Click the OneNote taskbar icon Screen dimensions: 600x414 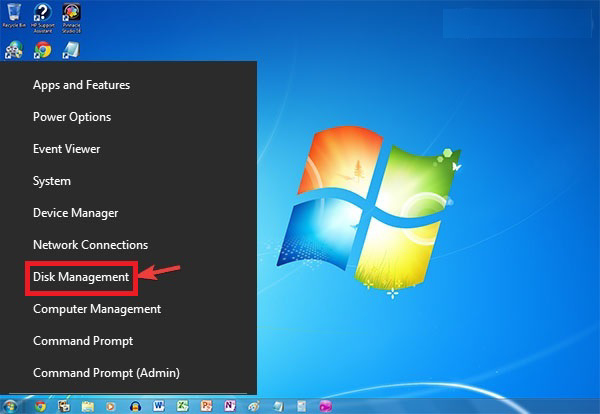coord(229,405)
